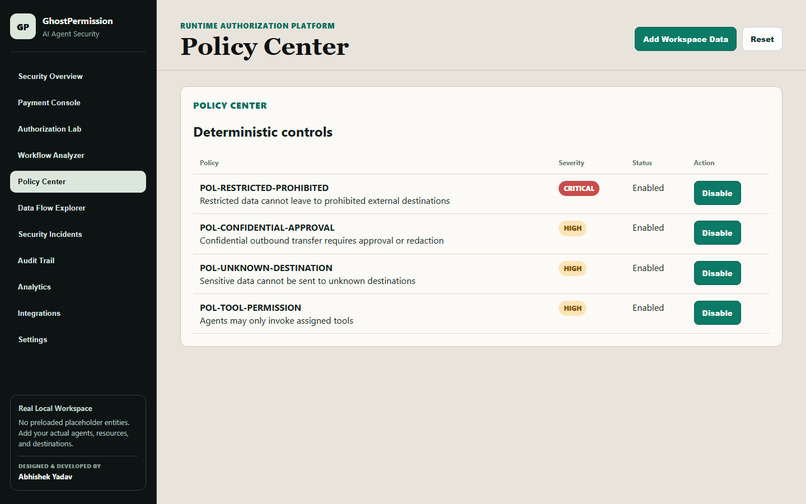This screenshot has height=504, width=806.
Task: Click the Action column header
Action: click(704, 163)
